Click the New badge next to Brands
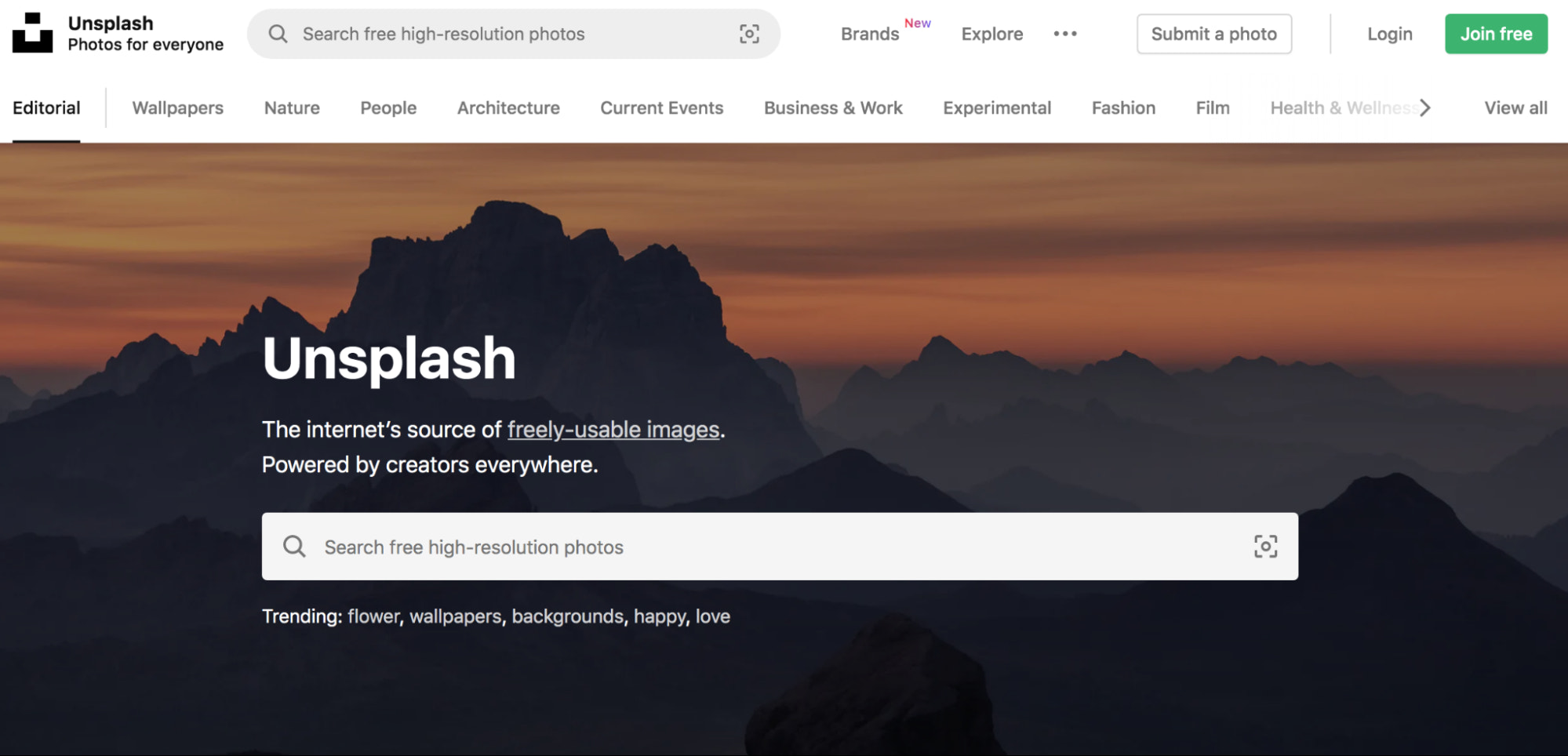Image resolution: width=1568 pixels, height=756 pixels. pyautogui.click(x=918, y=23)
